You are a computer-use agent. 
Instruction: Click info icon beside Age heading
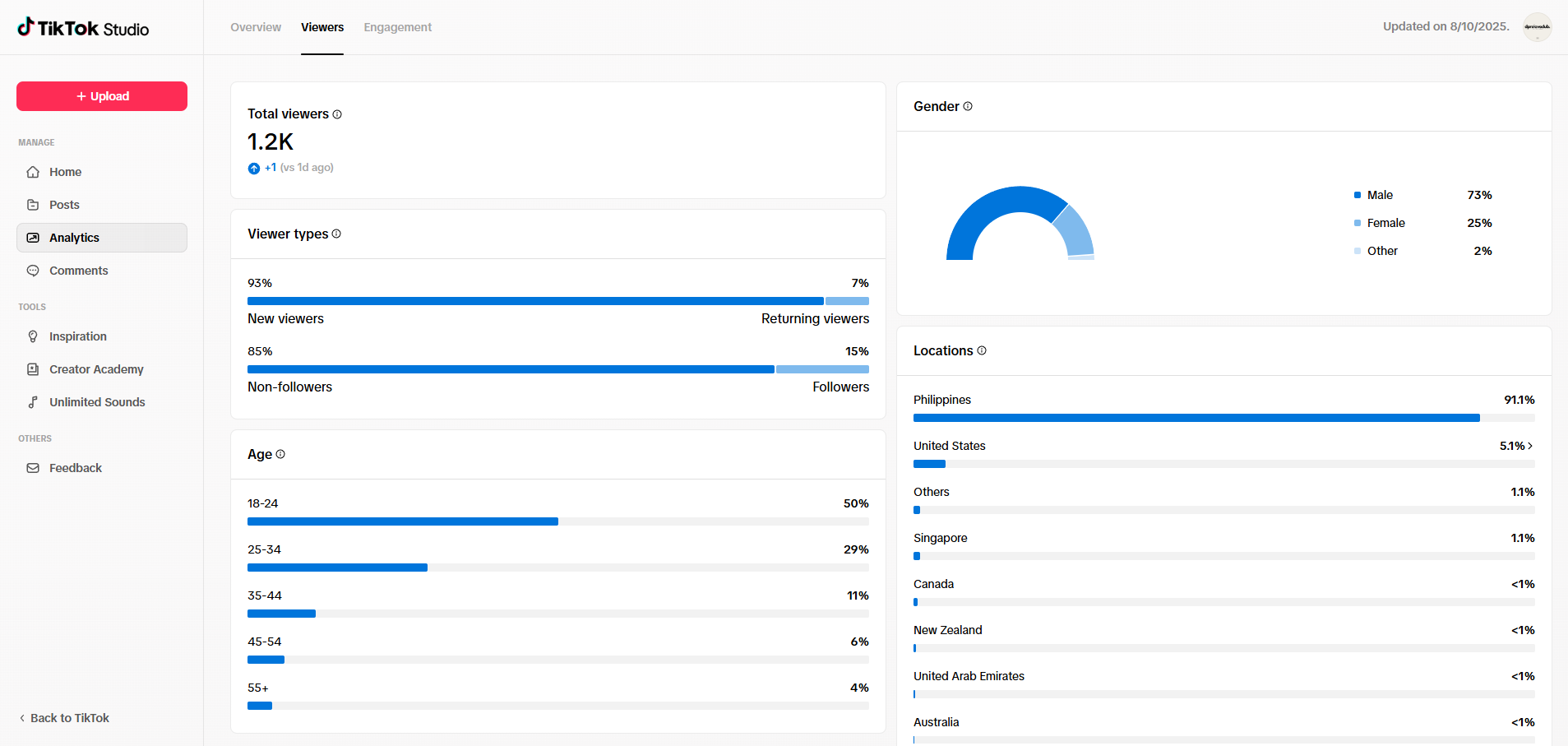coord(280,454)
